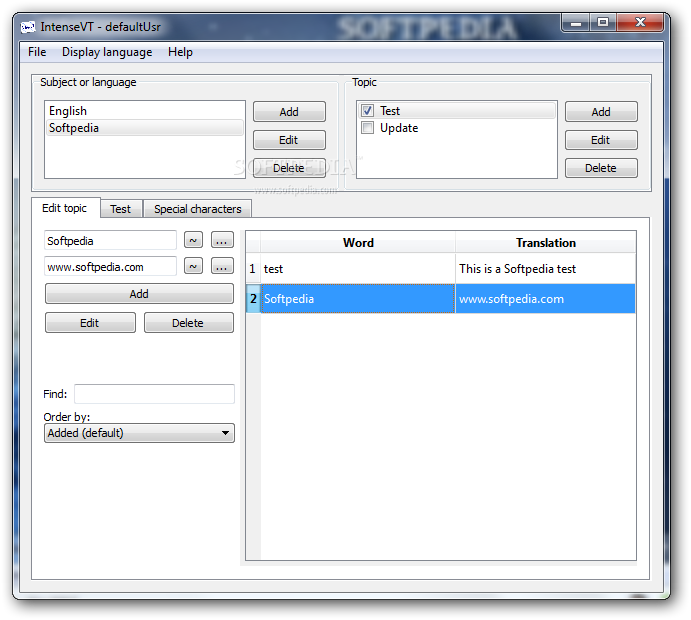Switch to the Test tab
The width and height of the screenshot is (691, 620).
pos(120,209)
